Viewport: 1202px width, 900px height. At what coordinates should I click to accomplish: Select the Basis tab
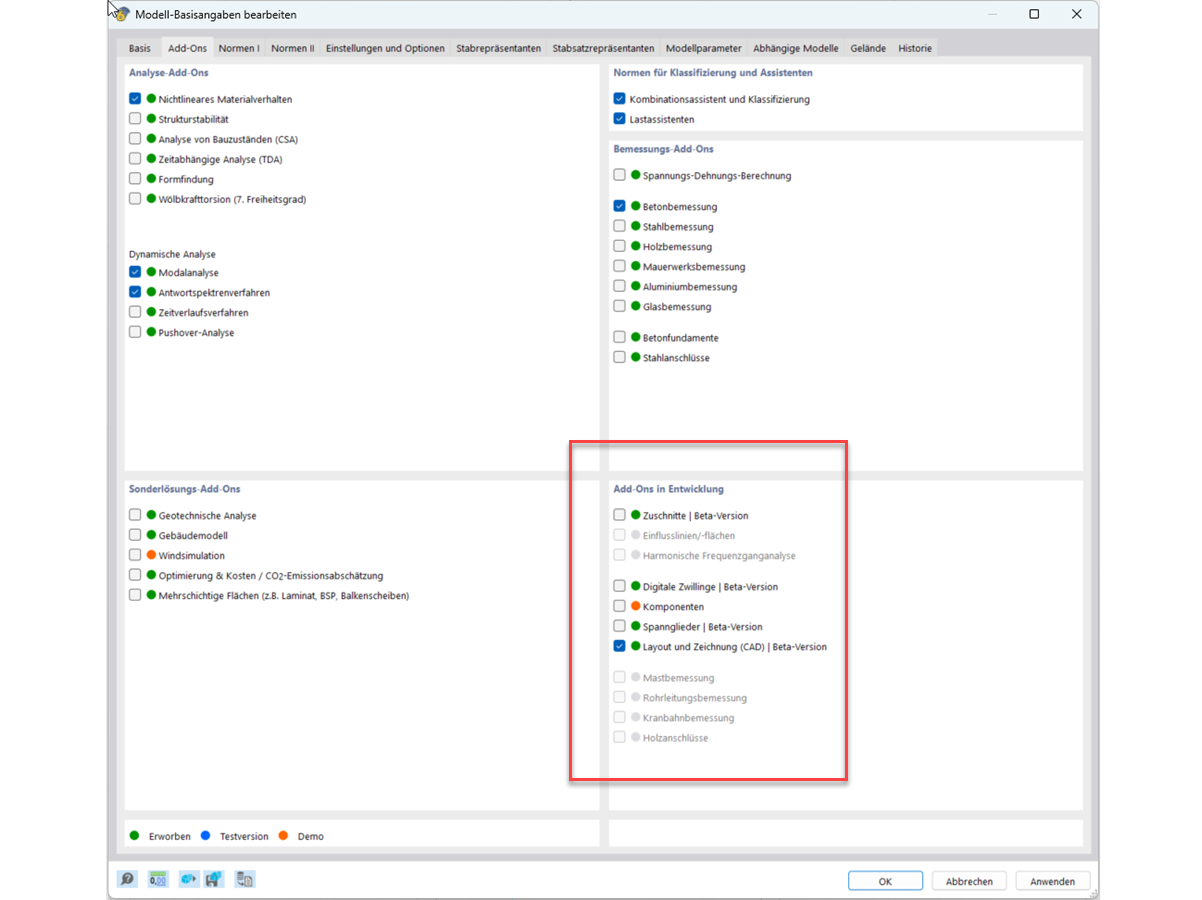click(139, 47)
